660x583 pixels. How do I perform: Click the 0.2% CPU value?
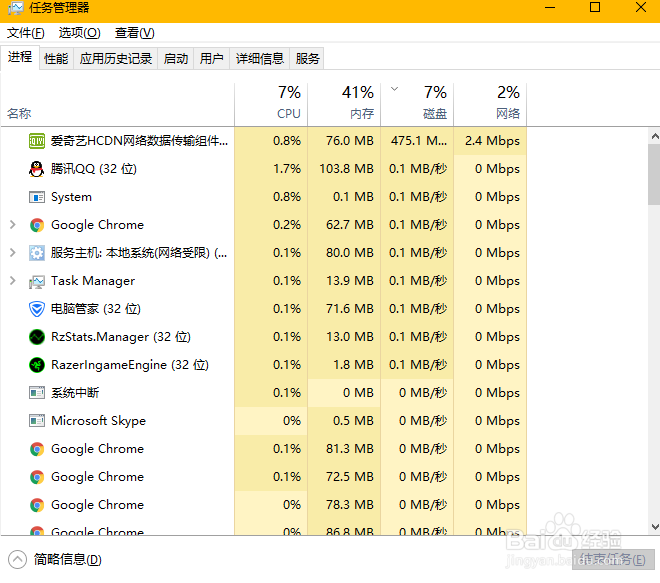pyautogui.click(x=287, y=225)
